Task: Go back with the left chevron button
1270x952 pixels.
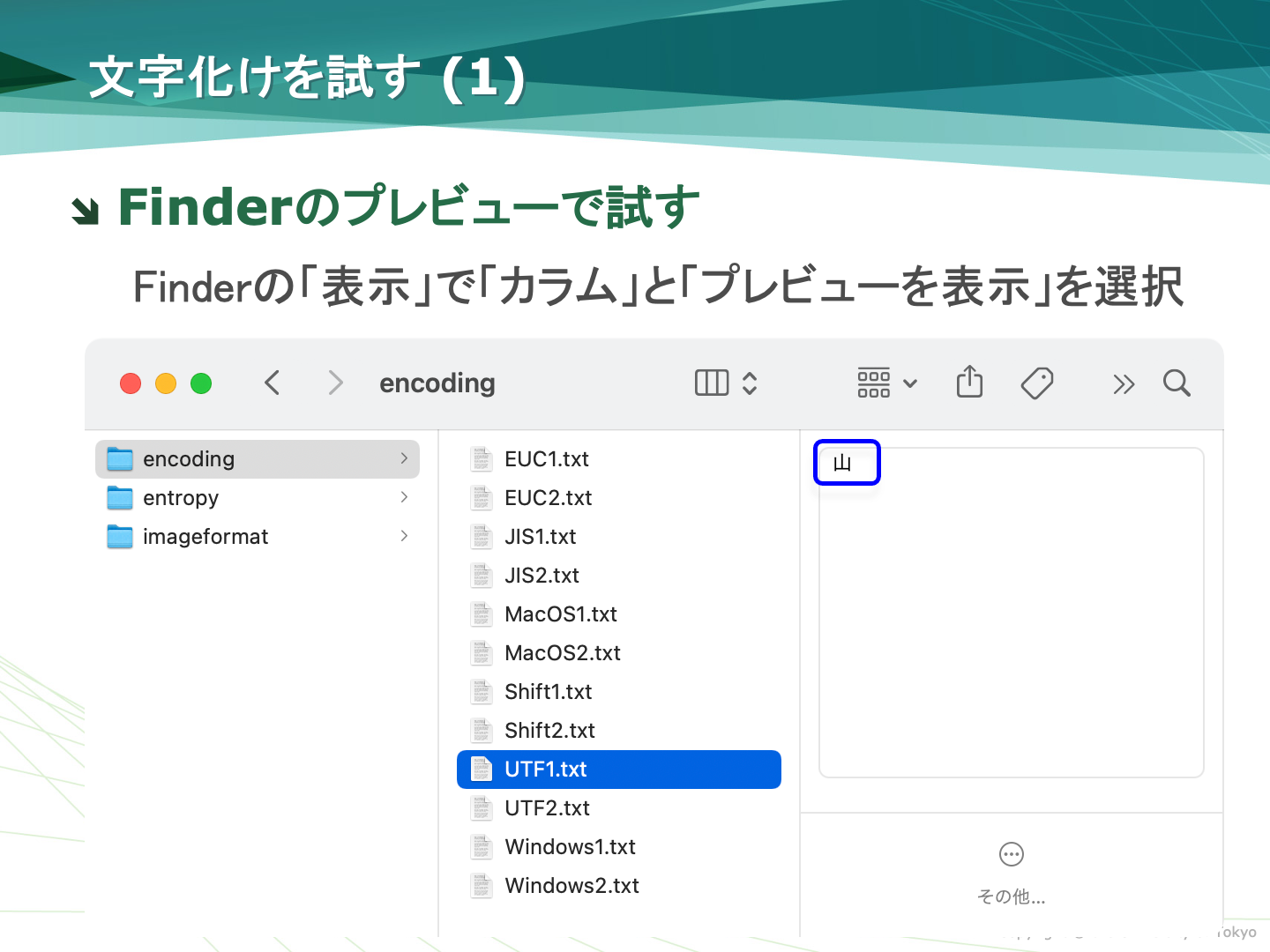Action: coord(273,383)
